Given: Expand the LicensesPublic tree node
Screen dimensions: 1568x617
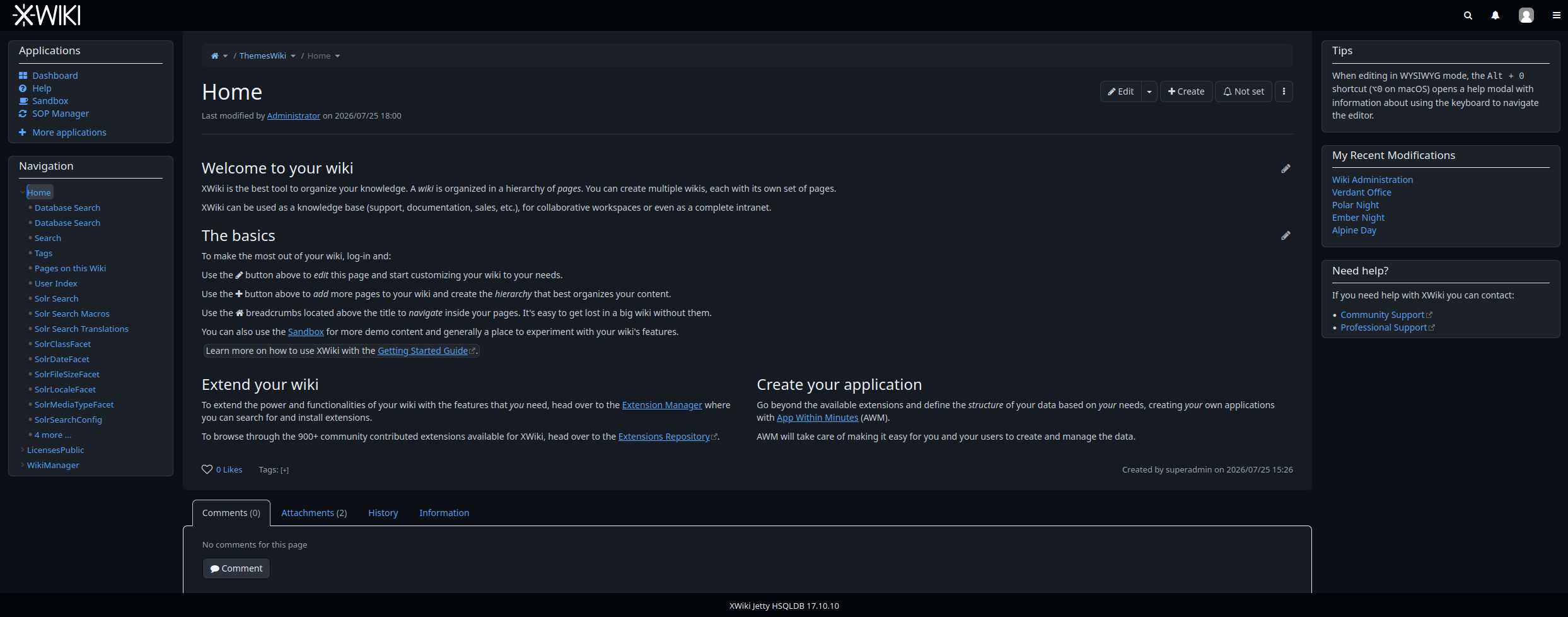Looking at the screenshot, I should pos(23,450).
